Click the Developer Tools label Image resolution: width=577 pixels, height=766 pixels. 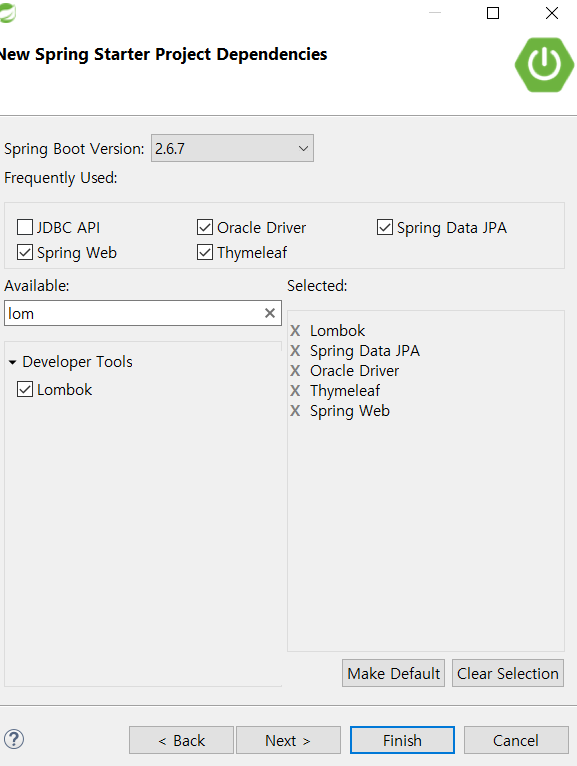point(78,362)
